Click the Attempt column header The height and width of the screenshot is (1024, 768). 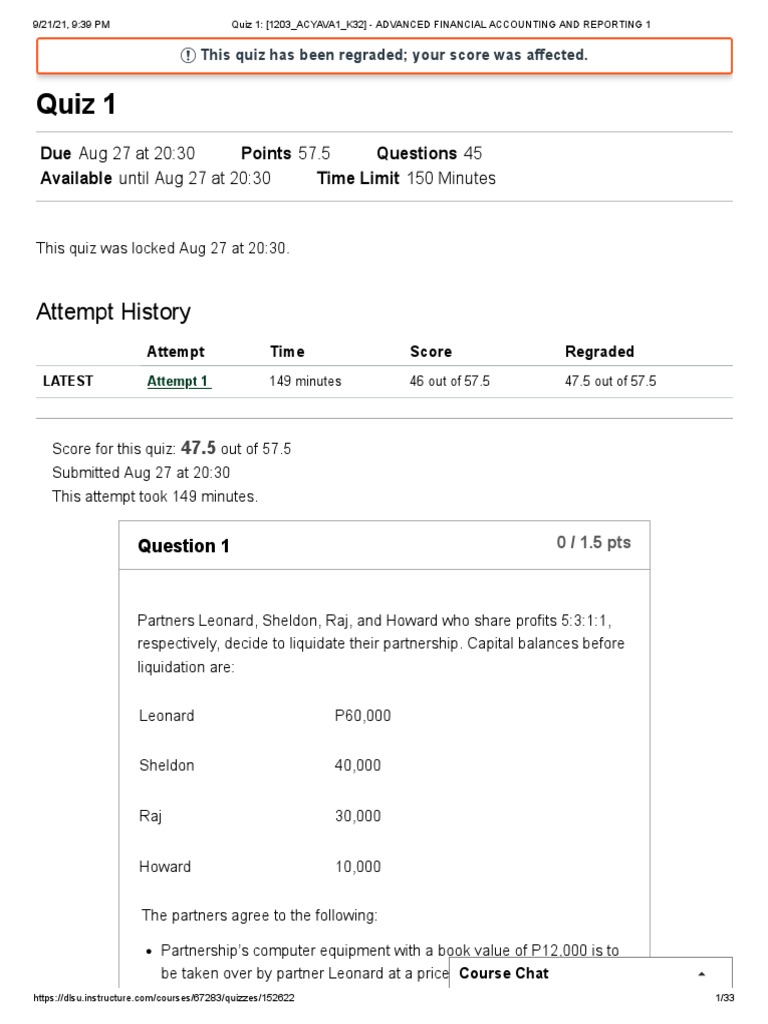click(x=176, y=352)
